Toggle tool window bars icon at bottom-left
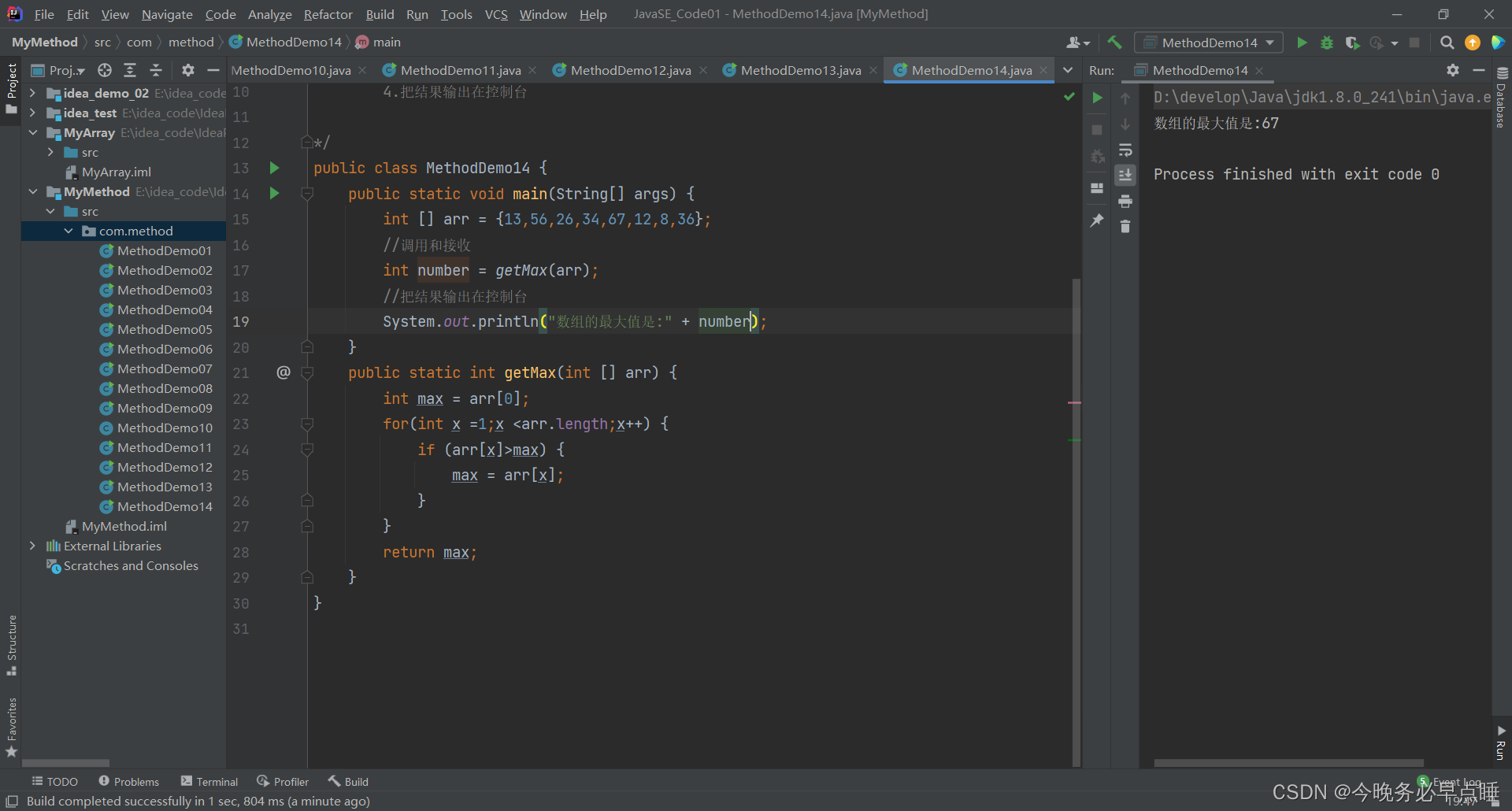 pos(12,801)
